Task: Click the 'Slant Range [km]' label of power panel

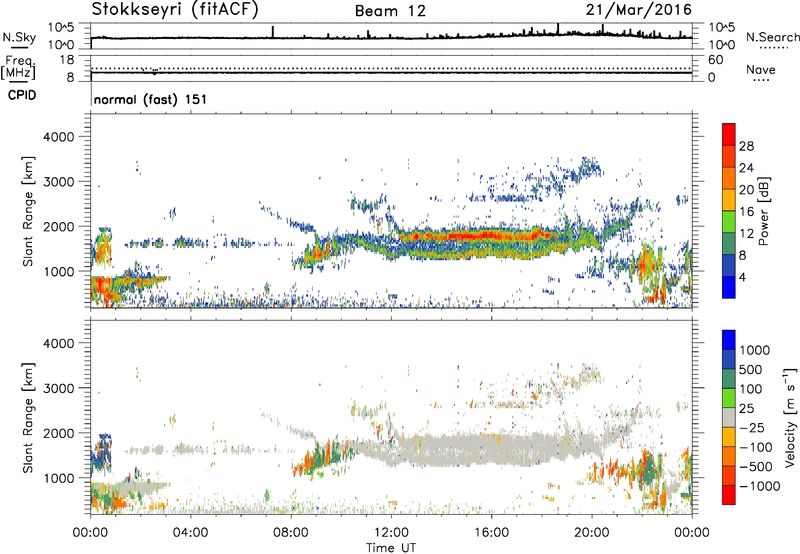Action: [28, 211]
